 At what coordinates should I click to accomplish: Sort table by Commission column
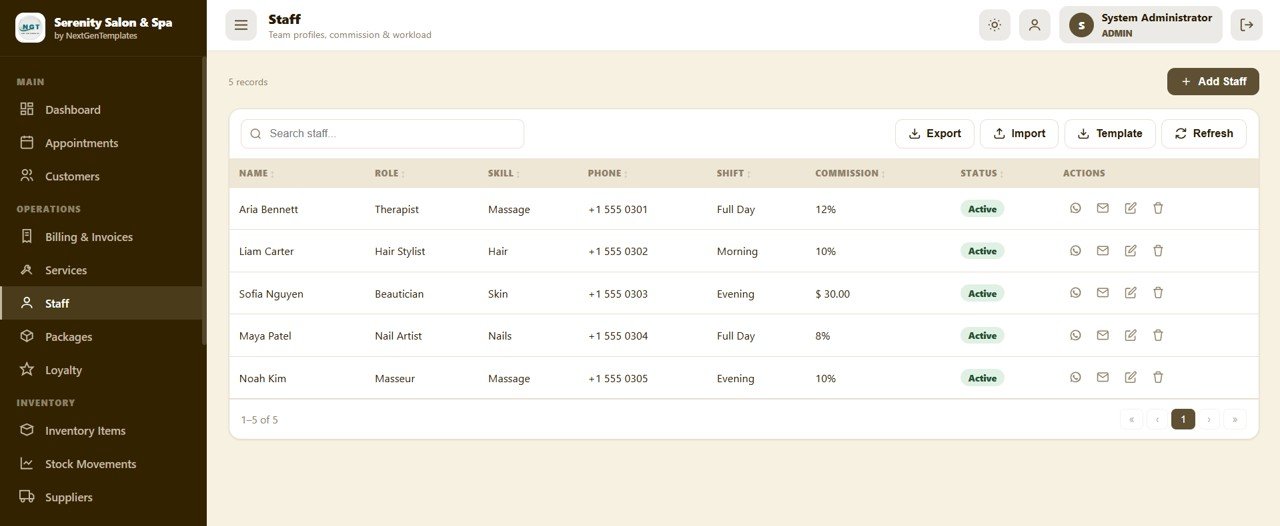tap(850, 173)
